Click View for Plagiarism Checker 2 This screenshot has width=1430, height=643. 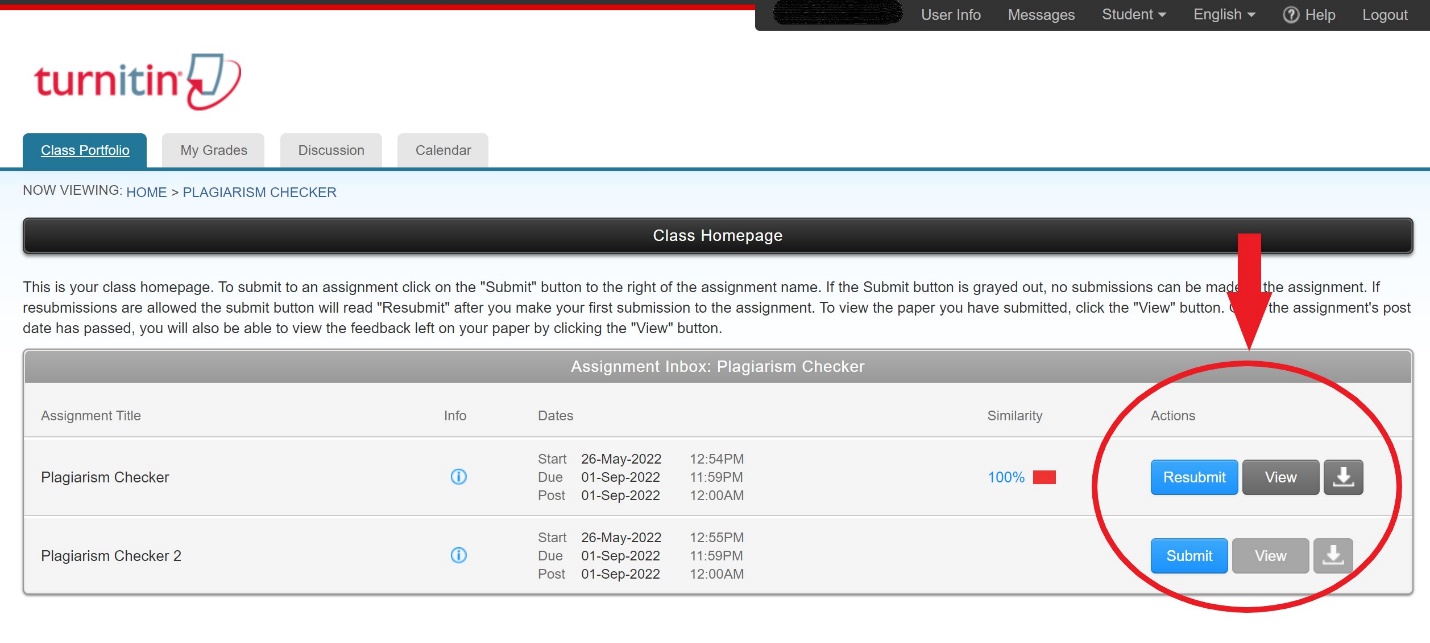(x=1270, y=555)
